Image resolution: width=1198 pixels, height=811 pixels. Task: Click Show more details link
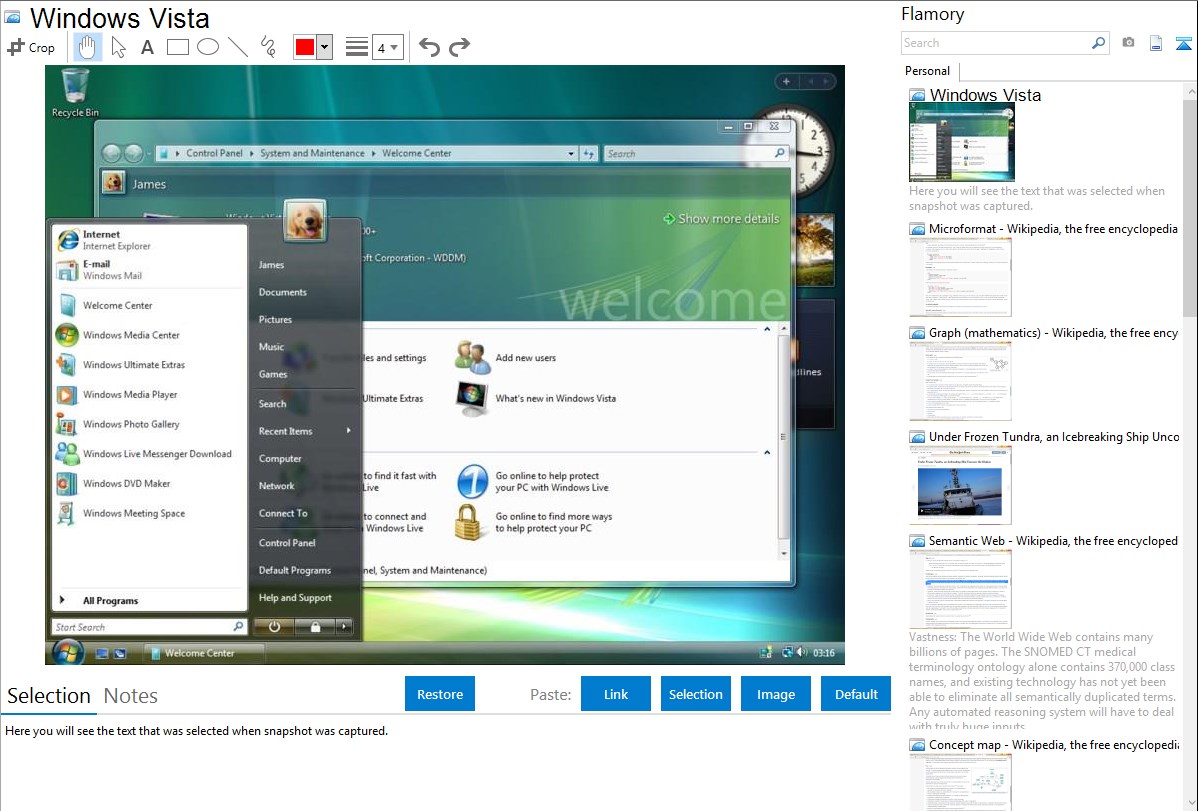point(721,219)
